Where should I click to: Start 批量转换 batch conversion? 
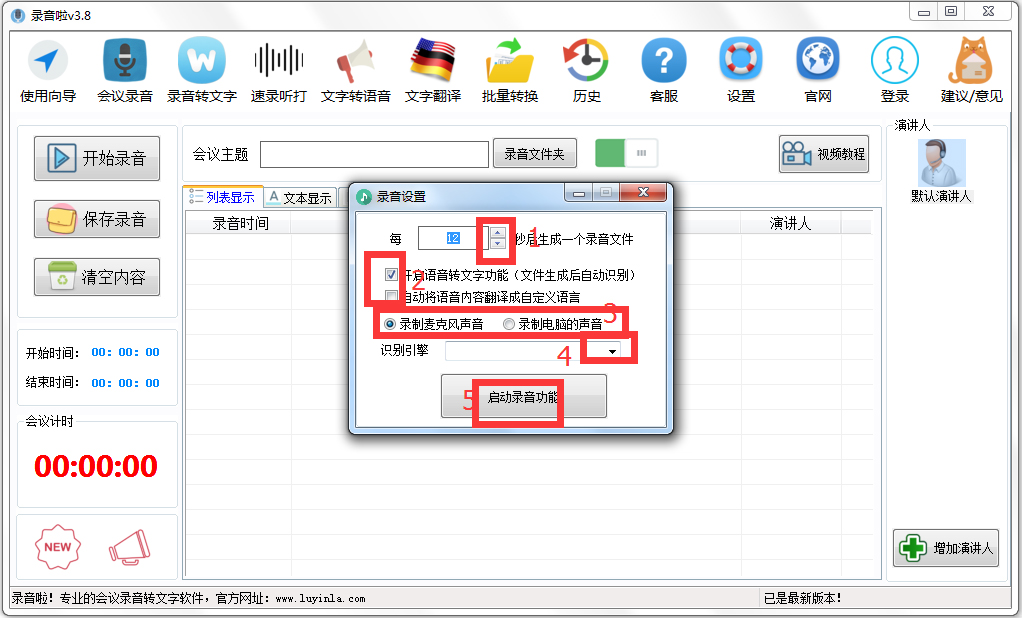tap(509, 60)
